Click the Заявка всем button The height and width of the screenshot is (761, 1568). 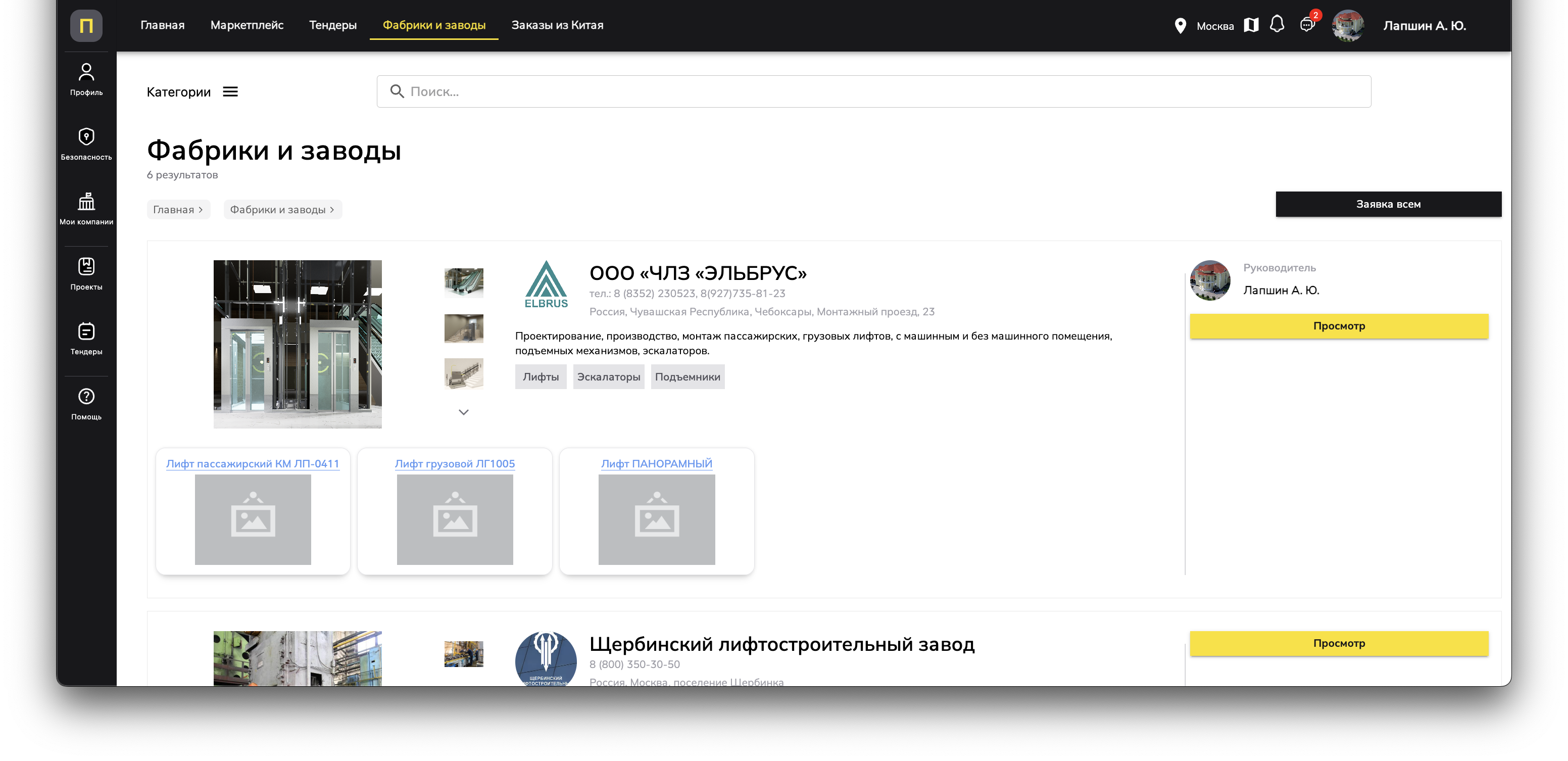point(1389,205)
